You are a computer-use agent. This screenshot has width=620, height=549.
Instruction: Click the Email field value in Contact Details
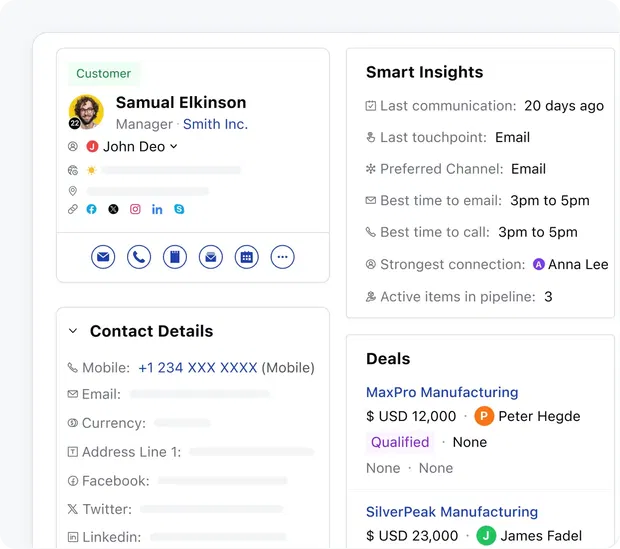[x=200, y=394]
